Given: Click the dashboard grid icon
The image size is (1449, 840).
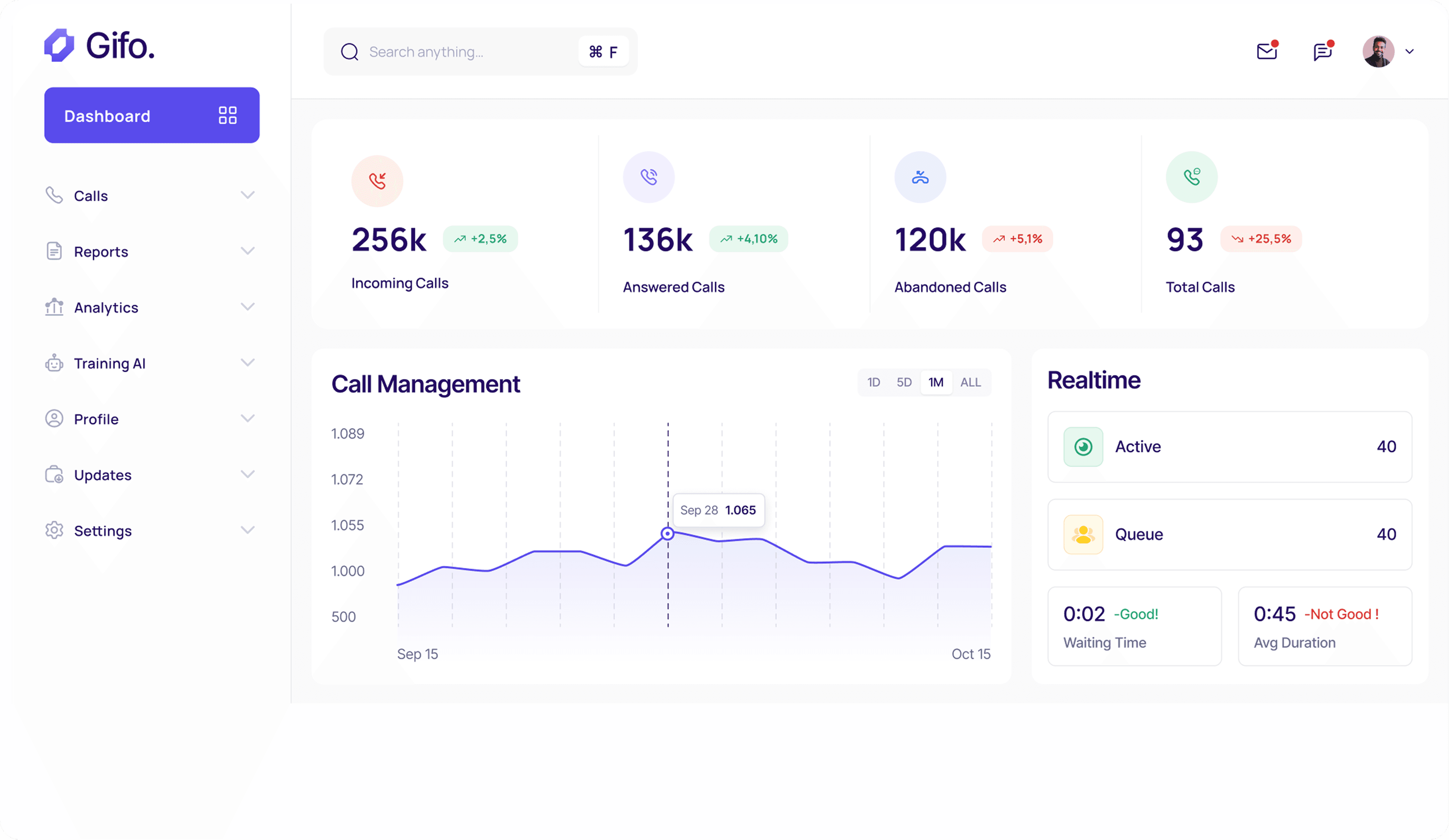Looking at the screenshot, I should [228, 116].
